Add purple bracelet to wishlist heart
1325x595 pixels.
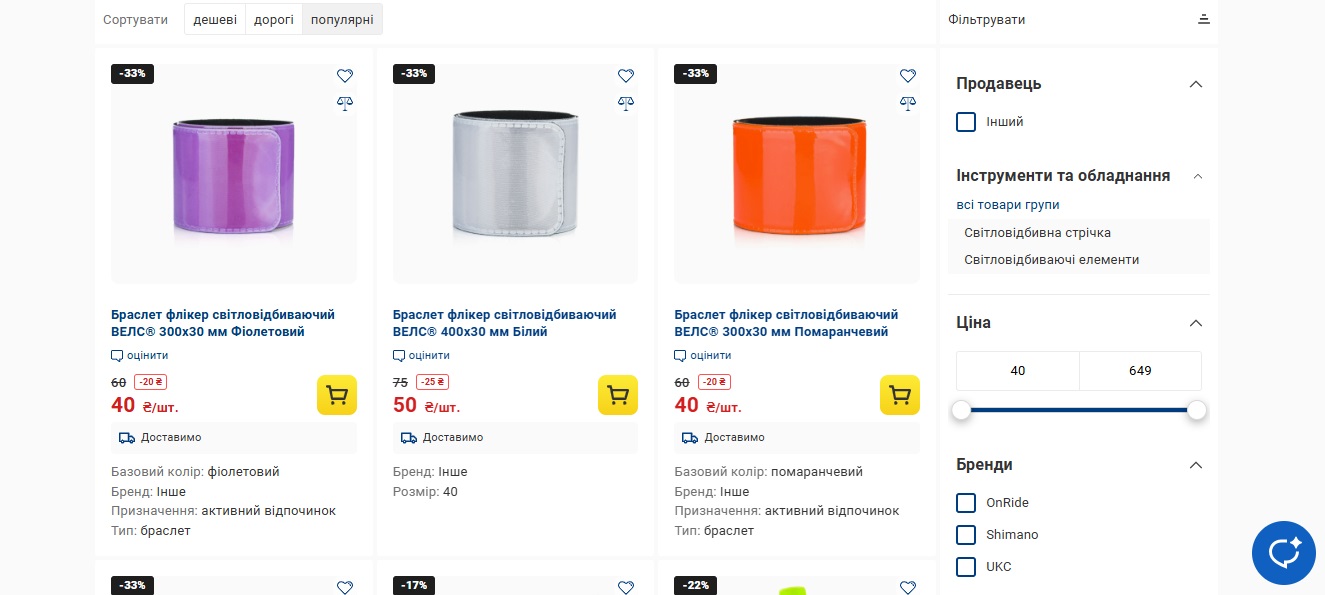pyautogui.click(x=345, y=76)
